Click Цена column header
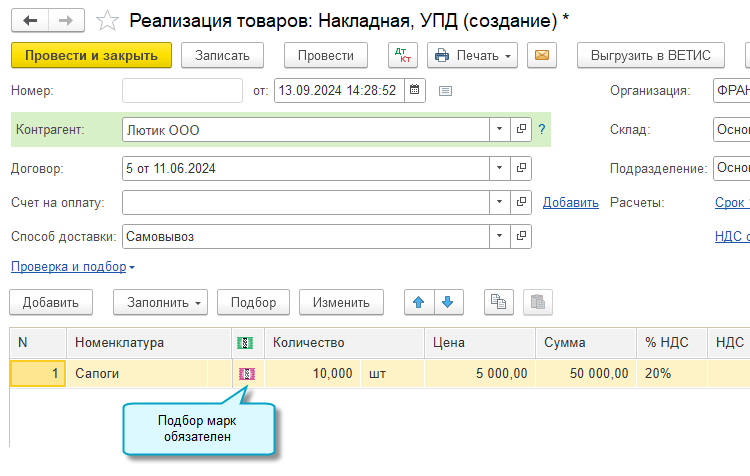The image size is (750, 476). coord(480,343)
